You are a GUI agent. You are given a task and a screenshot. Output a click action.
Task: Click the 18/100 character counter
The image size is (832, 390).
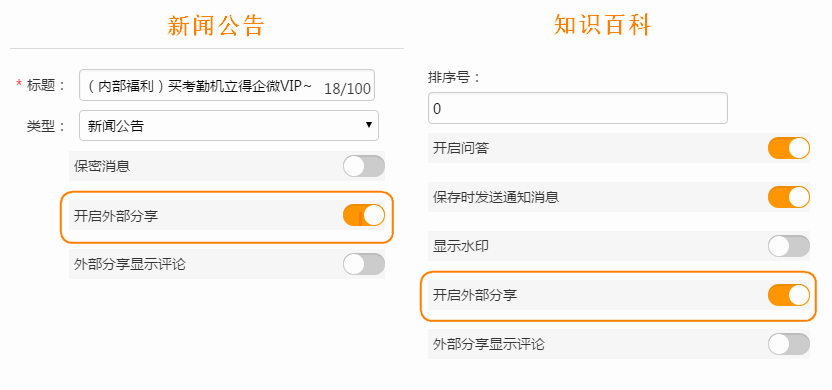tap(347, 89)
